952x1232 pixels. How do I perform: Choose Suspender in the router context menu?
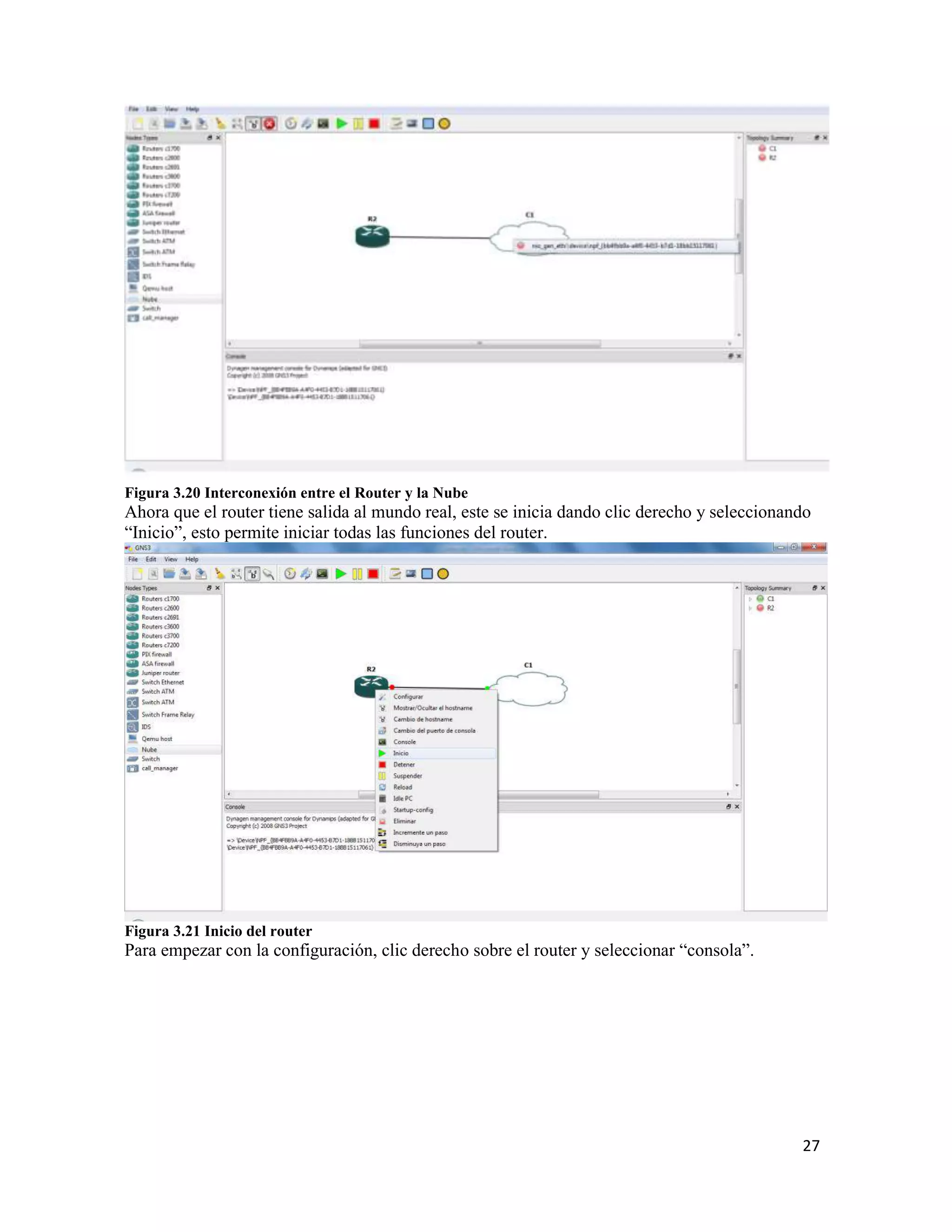point(437,775)
